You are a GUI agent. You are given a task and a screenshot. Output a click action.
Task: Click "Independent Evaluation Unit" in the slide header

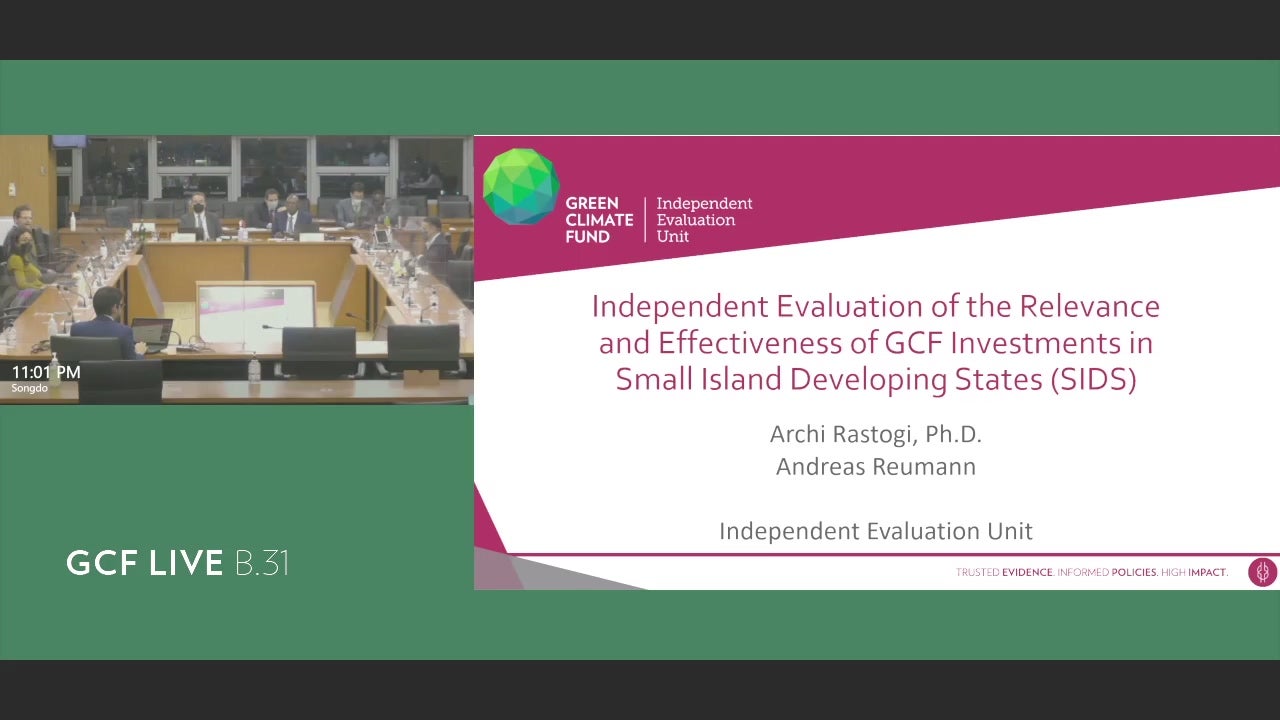[x=704, y=220]
